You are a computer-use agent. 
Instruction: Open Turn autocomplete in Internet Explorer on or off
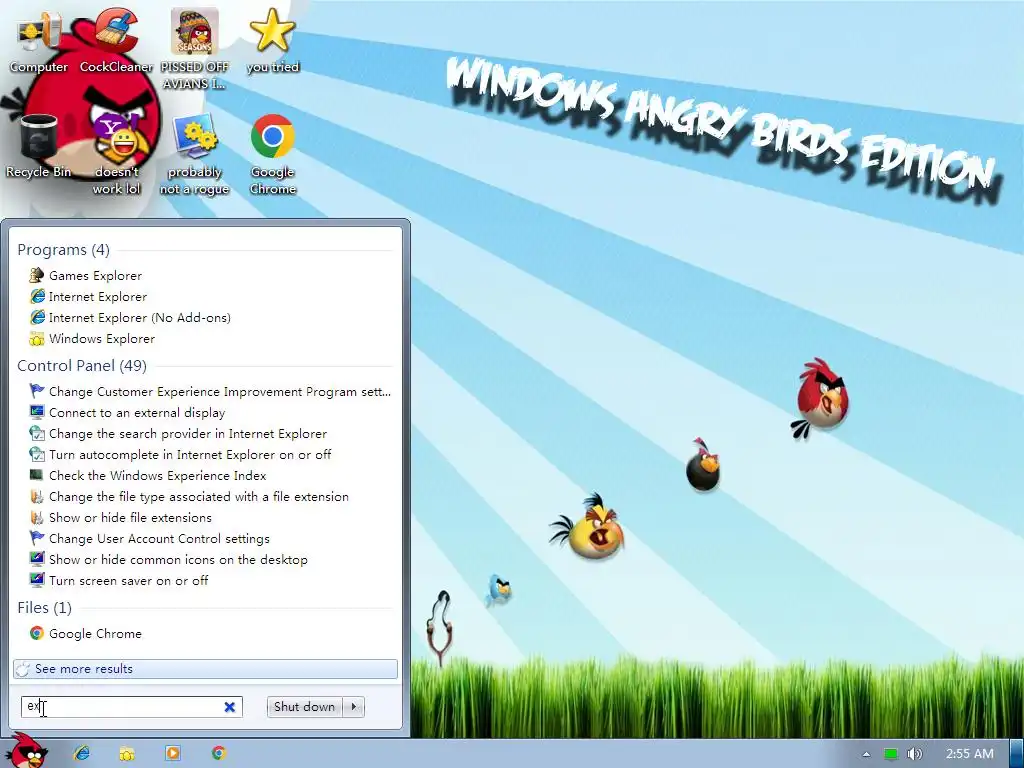coord(181,455)
